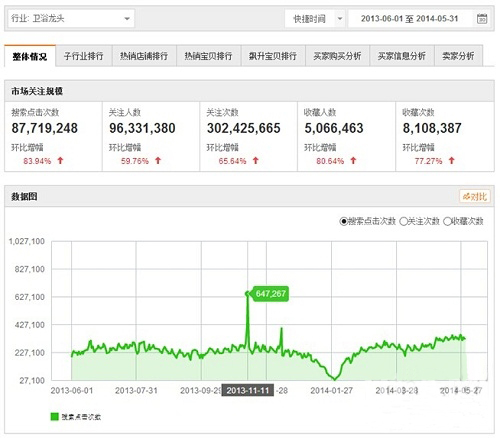Open the 快捷时间 dropdown
This screenshot has width=500, height=438.
pos(314,19)
